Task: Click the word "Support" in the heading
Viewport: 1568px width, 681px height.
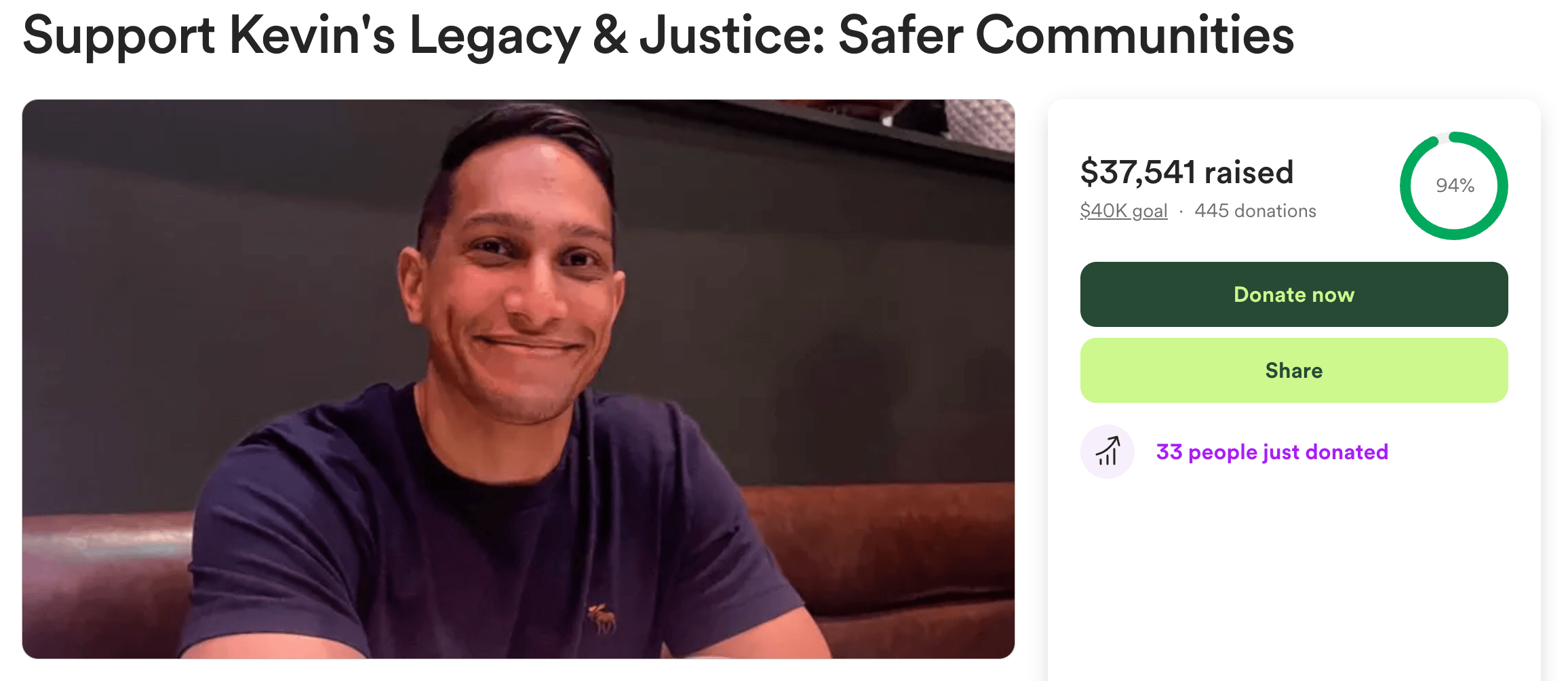Action: click(119, 35)
